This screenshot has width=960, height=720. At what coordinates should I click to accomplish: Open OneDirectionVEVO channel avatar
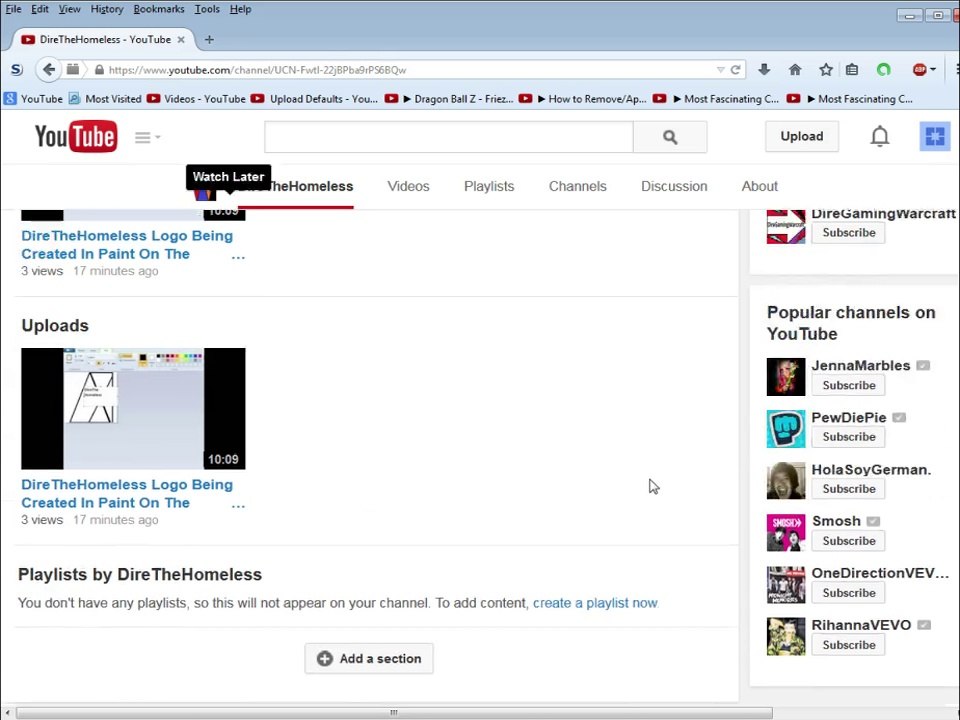point(786,585)
